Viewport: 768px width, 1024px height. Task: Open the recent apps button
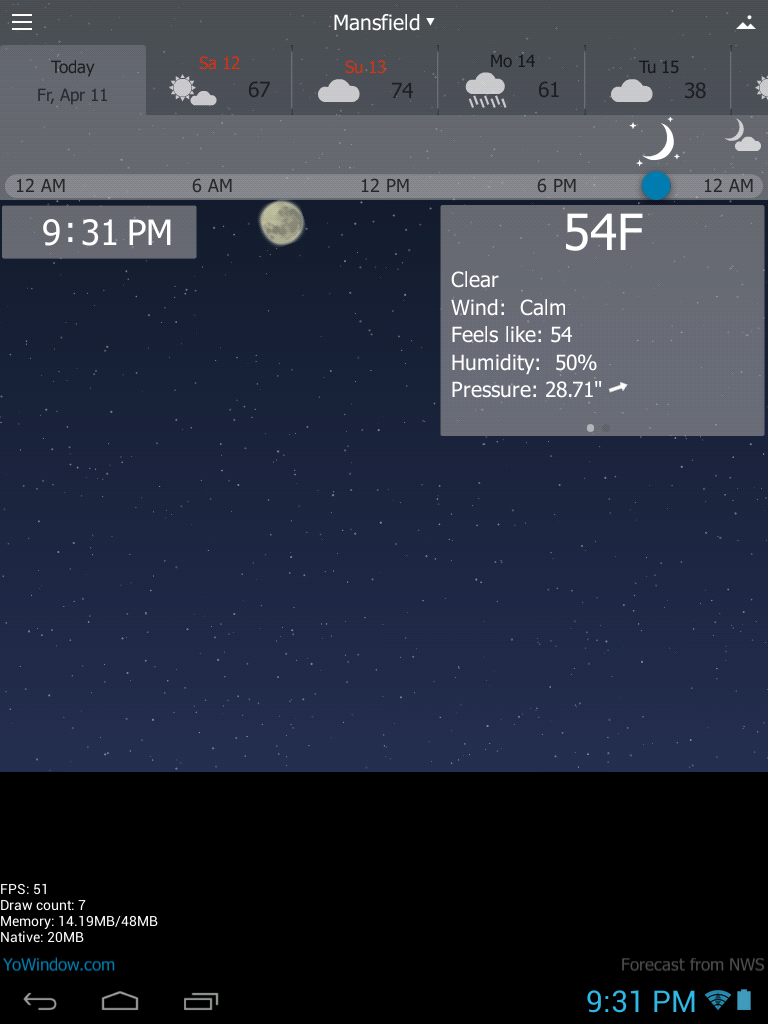click(x=201, y=1000)
